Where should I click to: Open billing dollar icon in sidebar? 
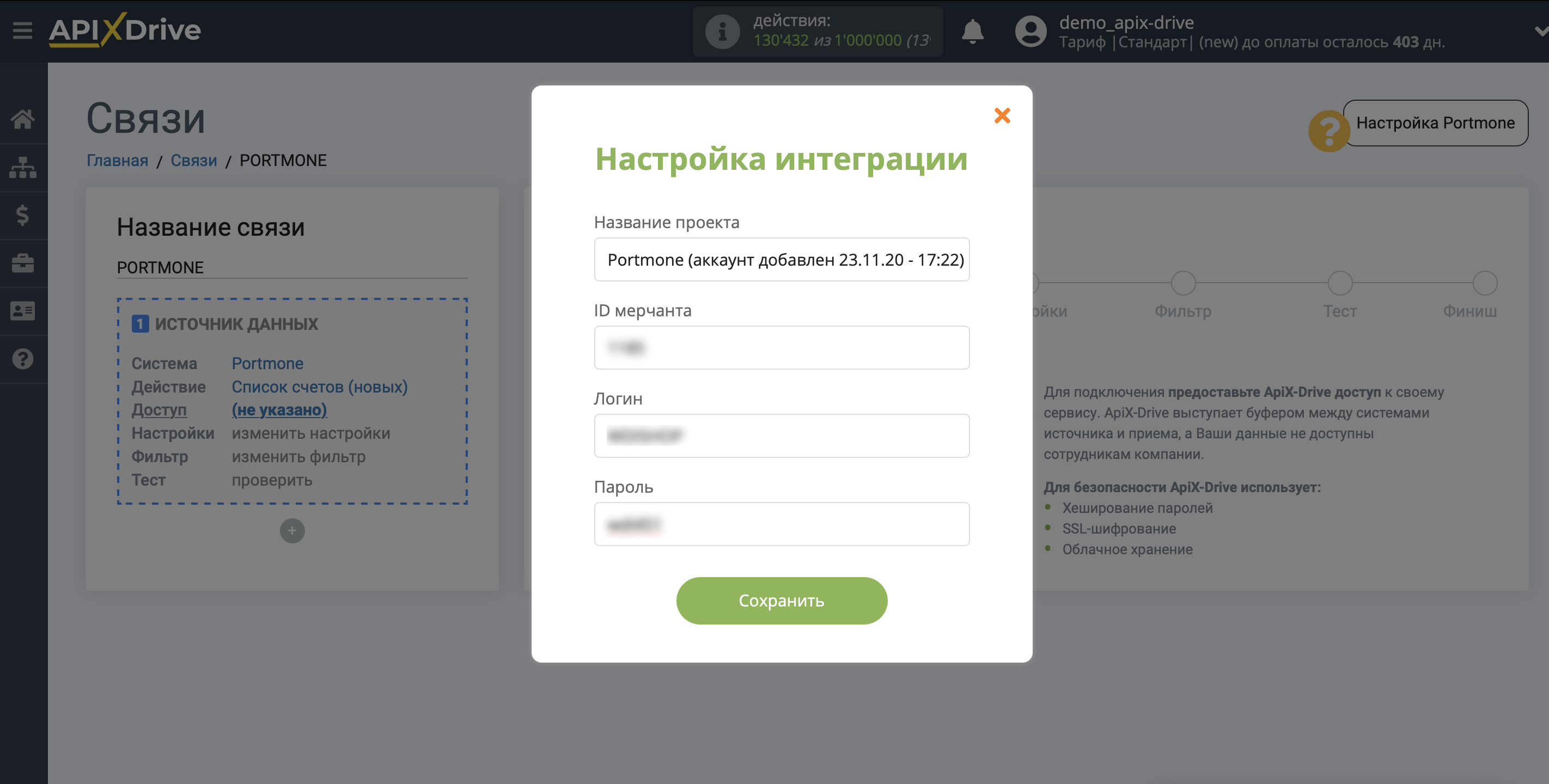point(23,215)
